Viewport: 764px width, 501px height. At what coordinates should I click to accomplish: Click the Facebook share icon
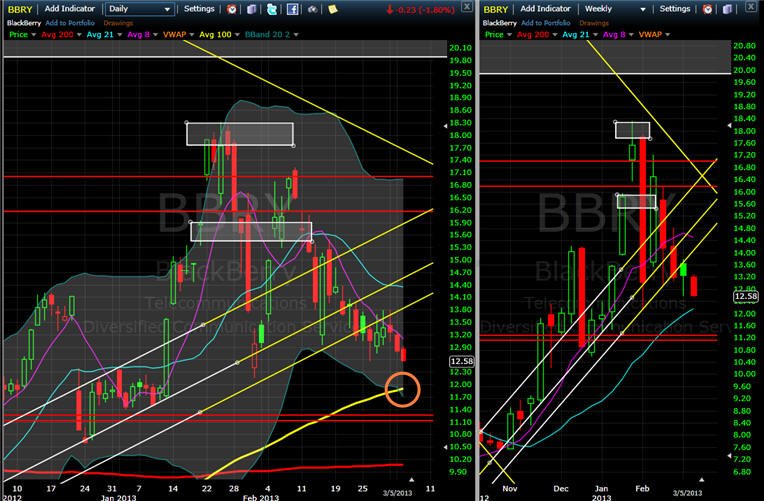point(292,9)
